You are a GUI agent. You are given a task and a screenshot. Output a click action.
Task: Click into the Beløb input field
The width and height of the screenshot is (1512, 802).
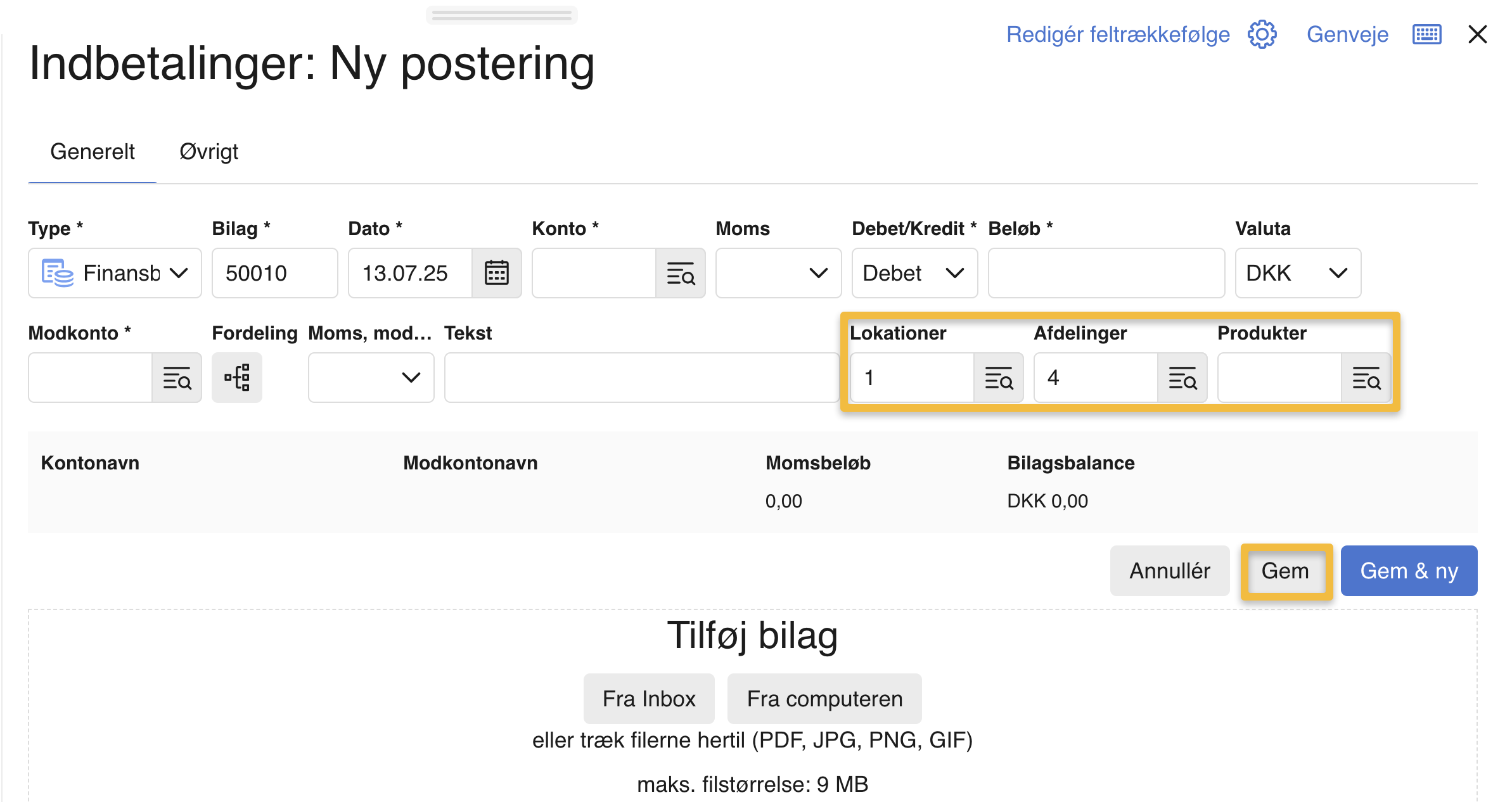point(1106,273)
